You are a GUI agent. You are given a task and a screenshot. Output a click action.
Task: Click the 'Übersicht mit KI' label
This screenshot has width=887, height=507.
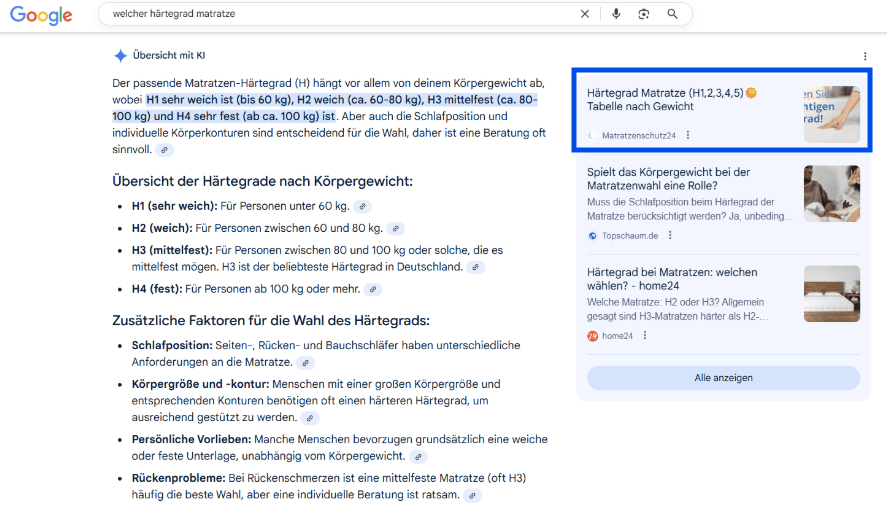coord(169,55)
